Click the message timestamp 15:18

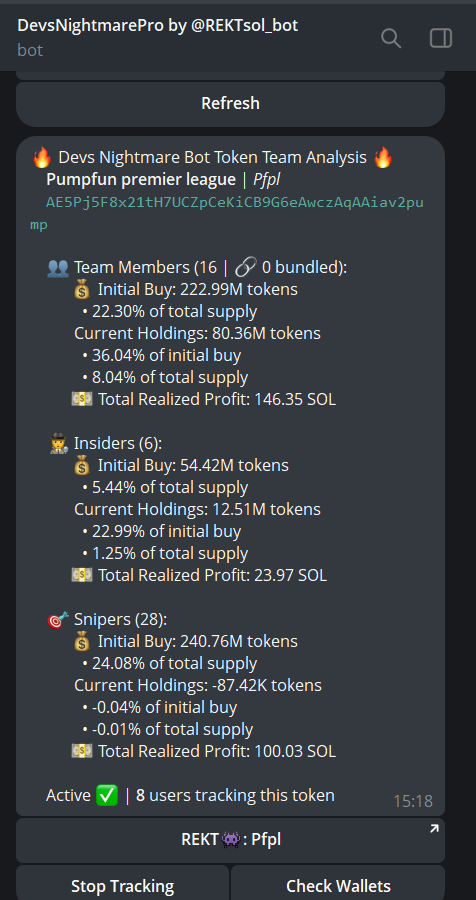413,801
